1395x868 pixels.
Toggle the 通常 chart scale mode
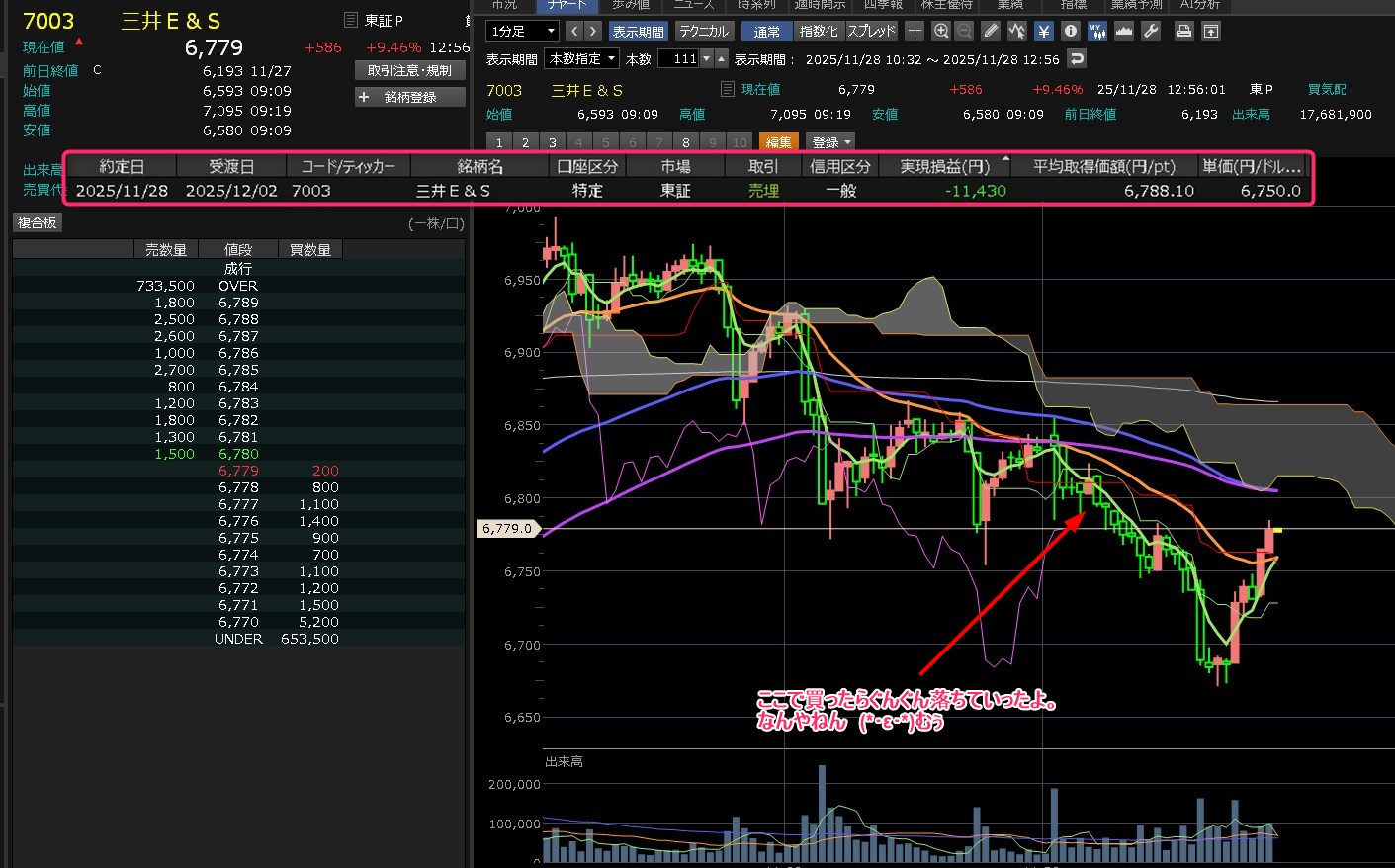(766, 31)
